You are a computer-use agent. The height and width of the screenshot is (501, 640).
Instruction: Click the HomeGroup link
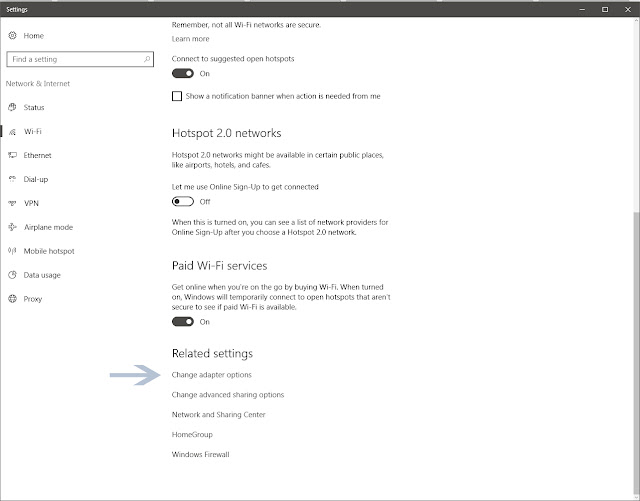click(192, 434)
